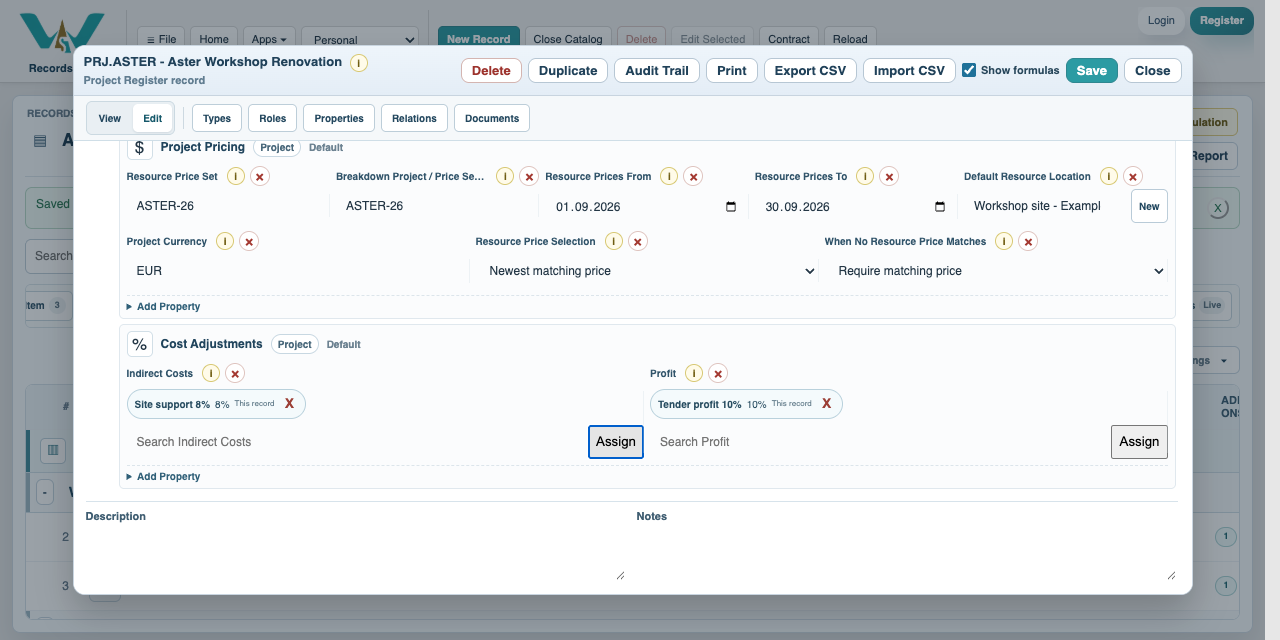The image size is (1280, 640).
Task: Create New Default Resource Location
Action: (x=1149, y=207)
